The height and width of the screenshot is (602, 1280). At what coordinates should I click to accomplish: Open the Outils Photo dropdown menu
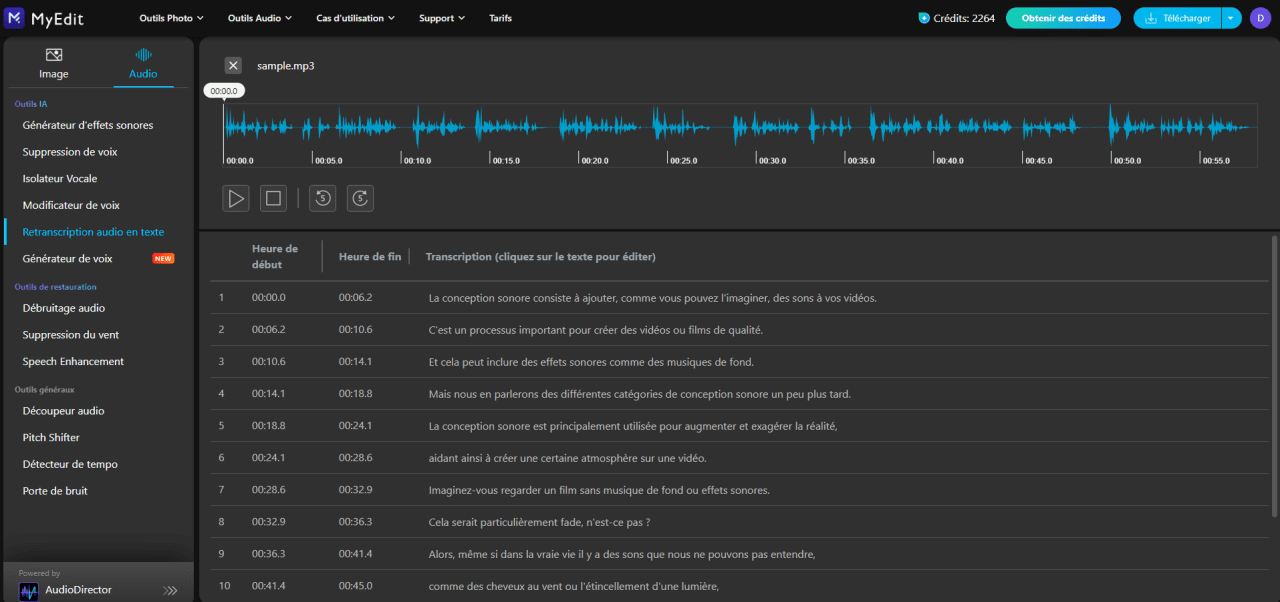(171, 18)
